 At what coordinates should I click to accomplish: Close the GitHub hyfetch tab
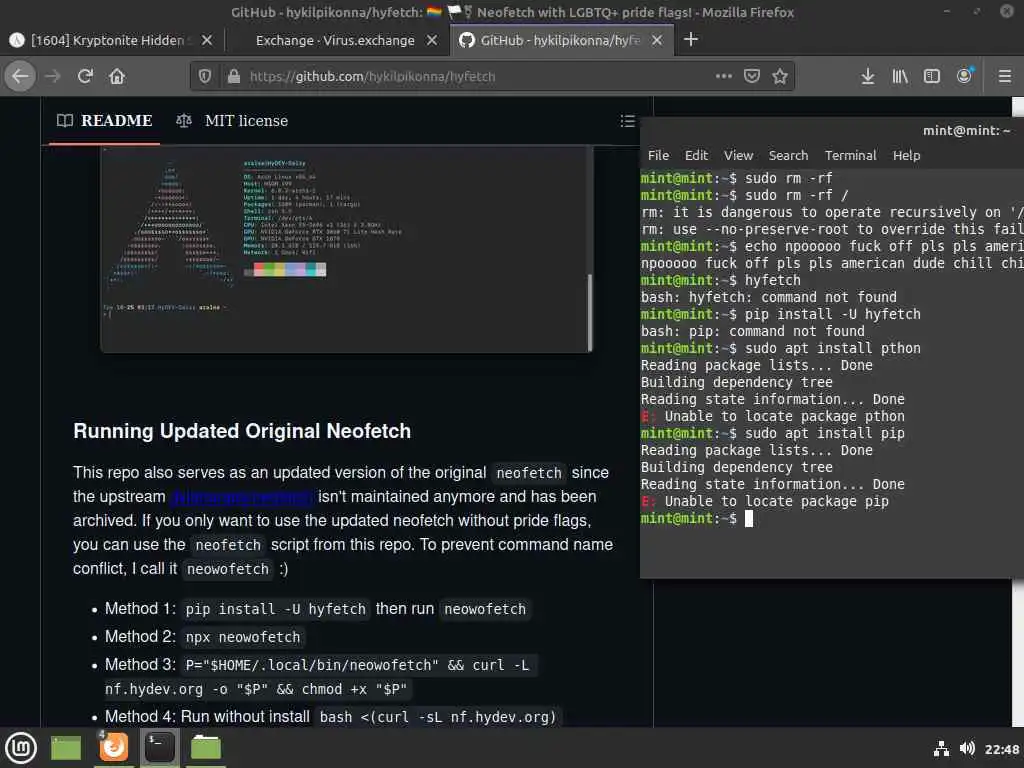(657, 40)
